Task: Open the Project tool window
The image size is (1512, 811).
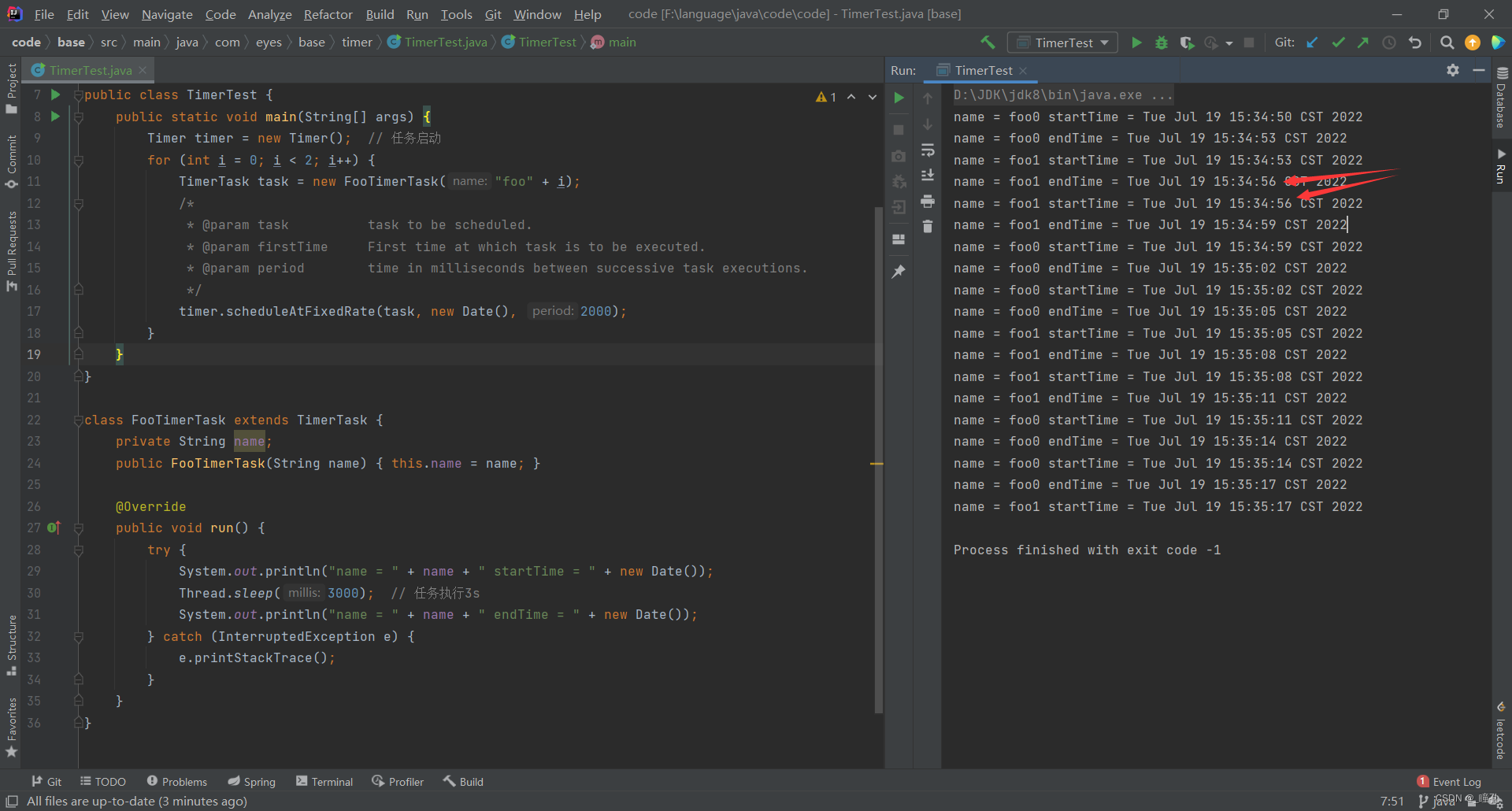Action: tap(11, 88)
